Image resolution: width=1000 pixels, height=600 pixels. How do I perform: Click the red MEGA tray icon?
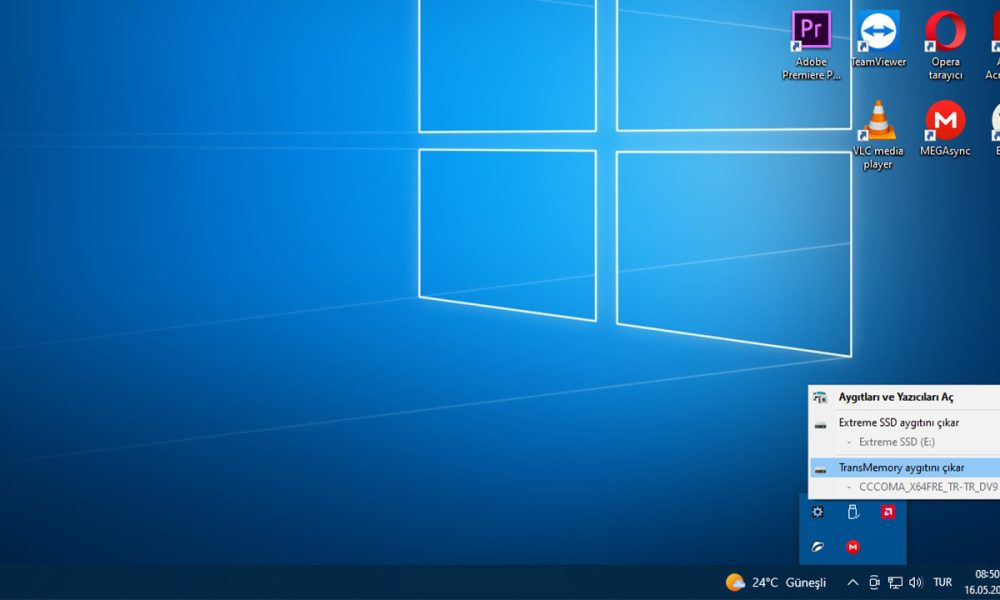pyautogui.click(x=853, y=546)
